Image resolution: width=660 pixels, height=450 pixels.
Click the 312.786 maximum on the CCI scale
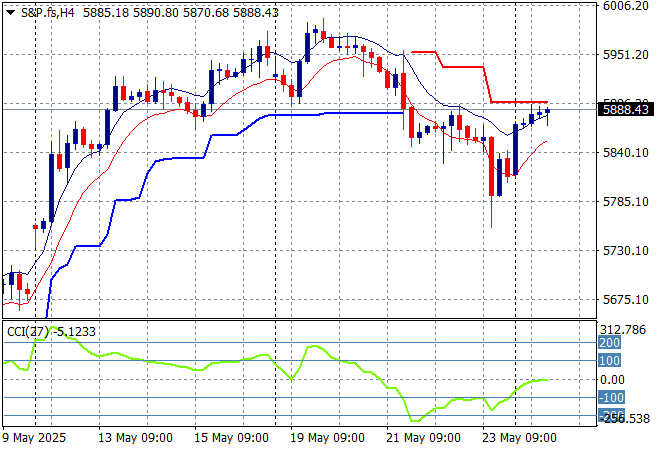625,329
